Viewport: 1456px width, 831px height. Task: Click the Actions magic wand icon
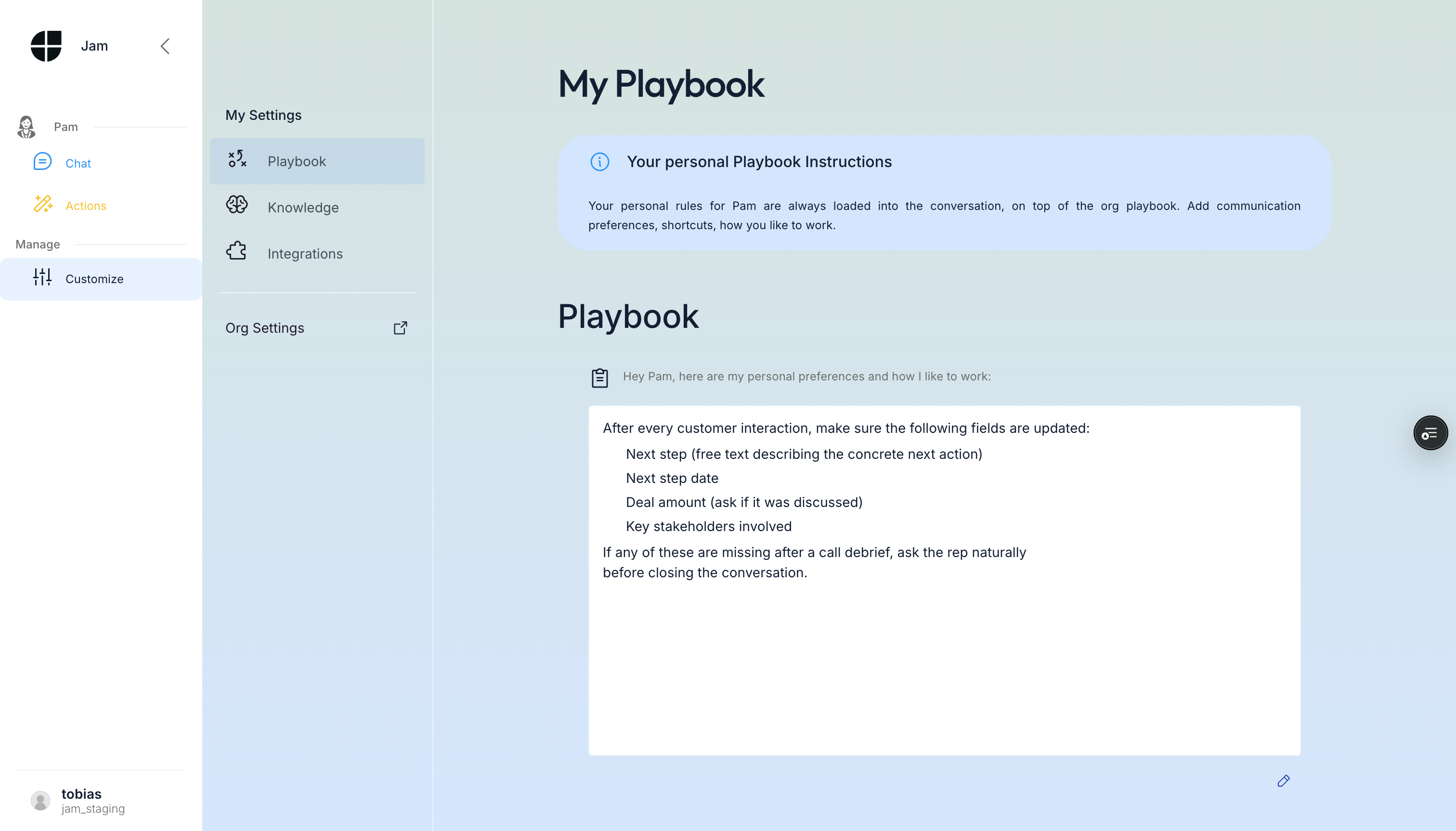point(43,204)
